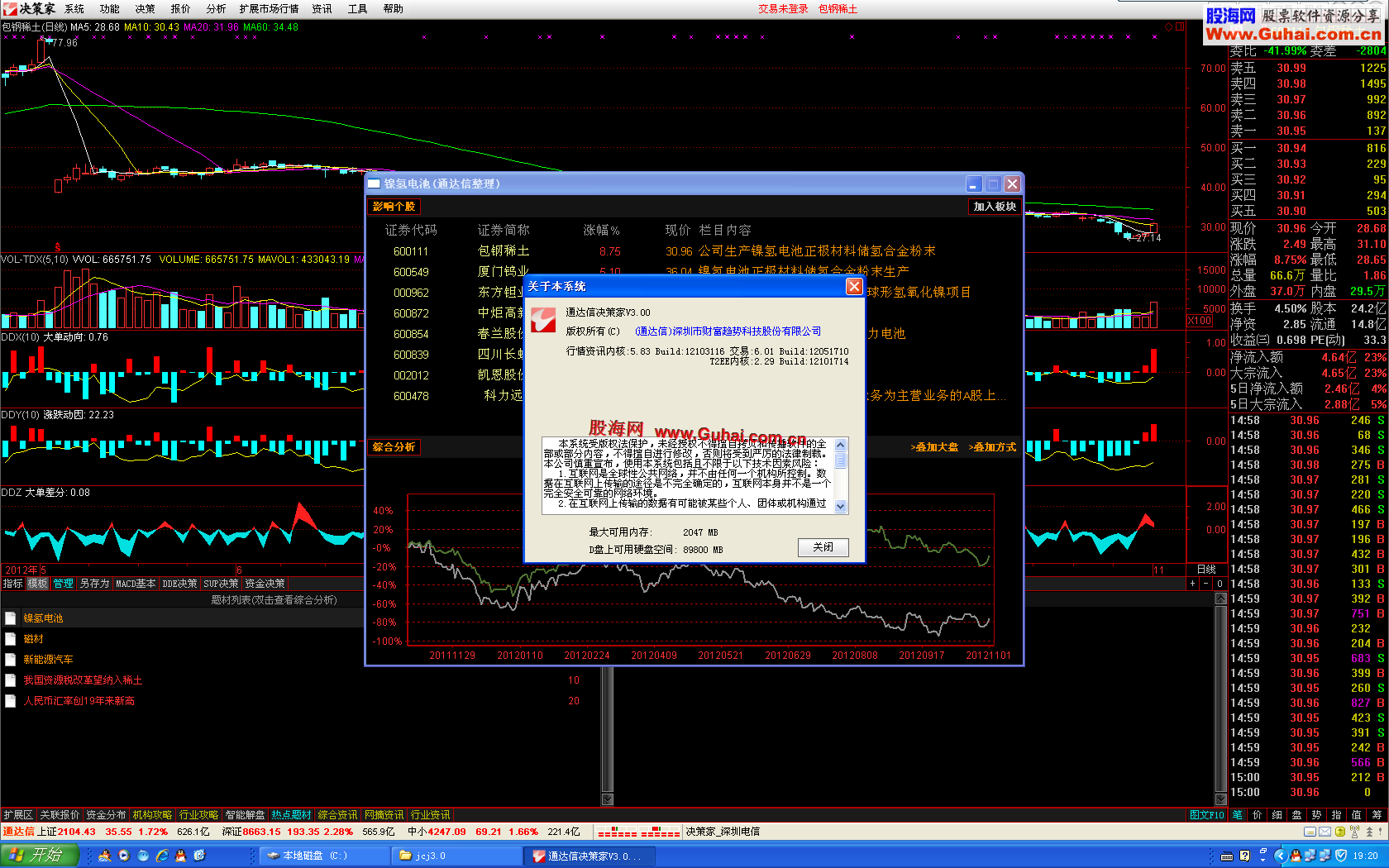Open QQ penguin icon in system tray

1296,856
